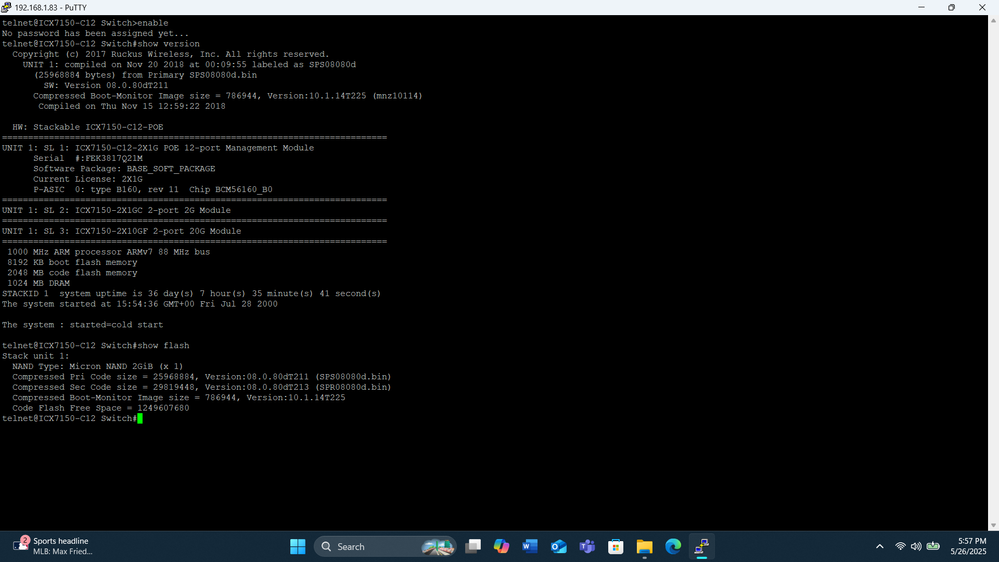Restore down the PuTTY window
This screenshot has width=999, height=562.
point(951,7)
